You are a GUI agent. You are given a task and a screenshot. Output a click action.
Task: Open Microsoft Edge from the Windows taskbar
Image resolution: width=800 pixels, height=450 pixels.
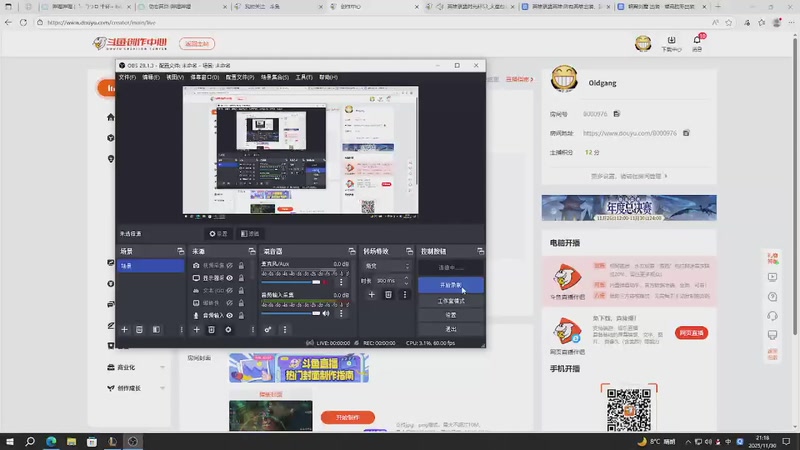pyautogui.click(x=51, y=441)
